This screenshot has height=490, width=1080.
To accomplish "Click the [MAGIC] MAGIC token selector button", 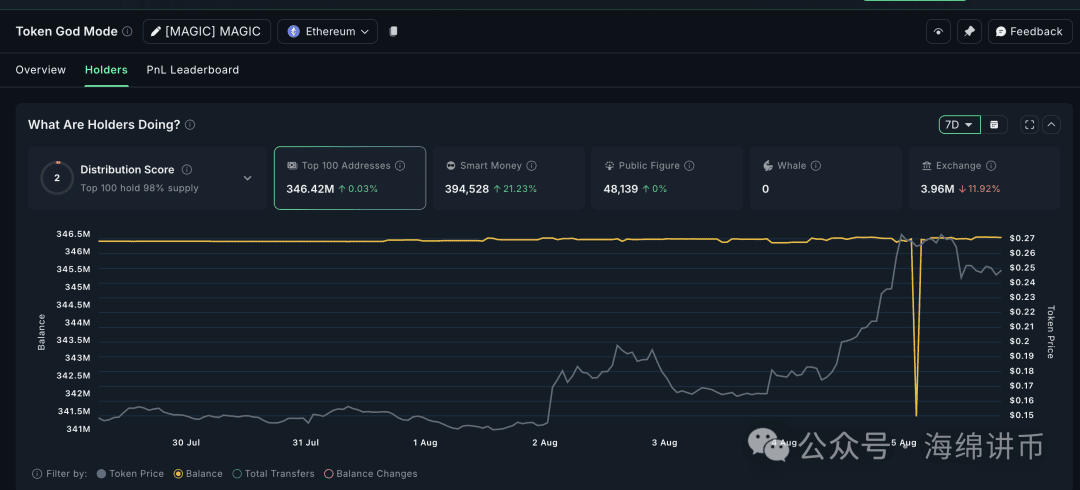I will (x=207, y=32).
